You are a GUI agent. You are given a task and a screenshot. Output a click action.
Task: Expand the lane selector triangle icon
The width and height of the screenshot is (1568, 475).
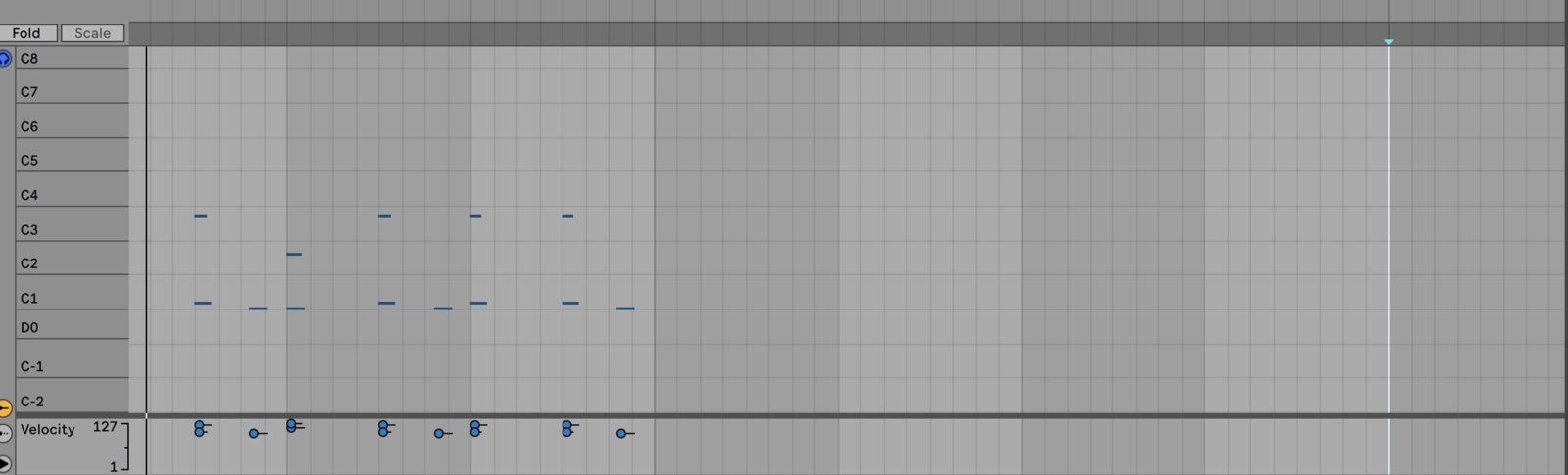click(x=5, y=462)
